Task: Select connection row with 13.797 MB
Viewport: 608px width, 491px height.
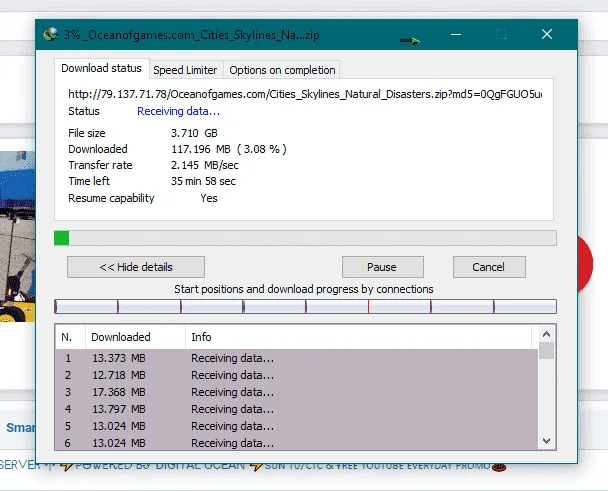Action: 297,409
